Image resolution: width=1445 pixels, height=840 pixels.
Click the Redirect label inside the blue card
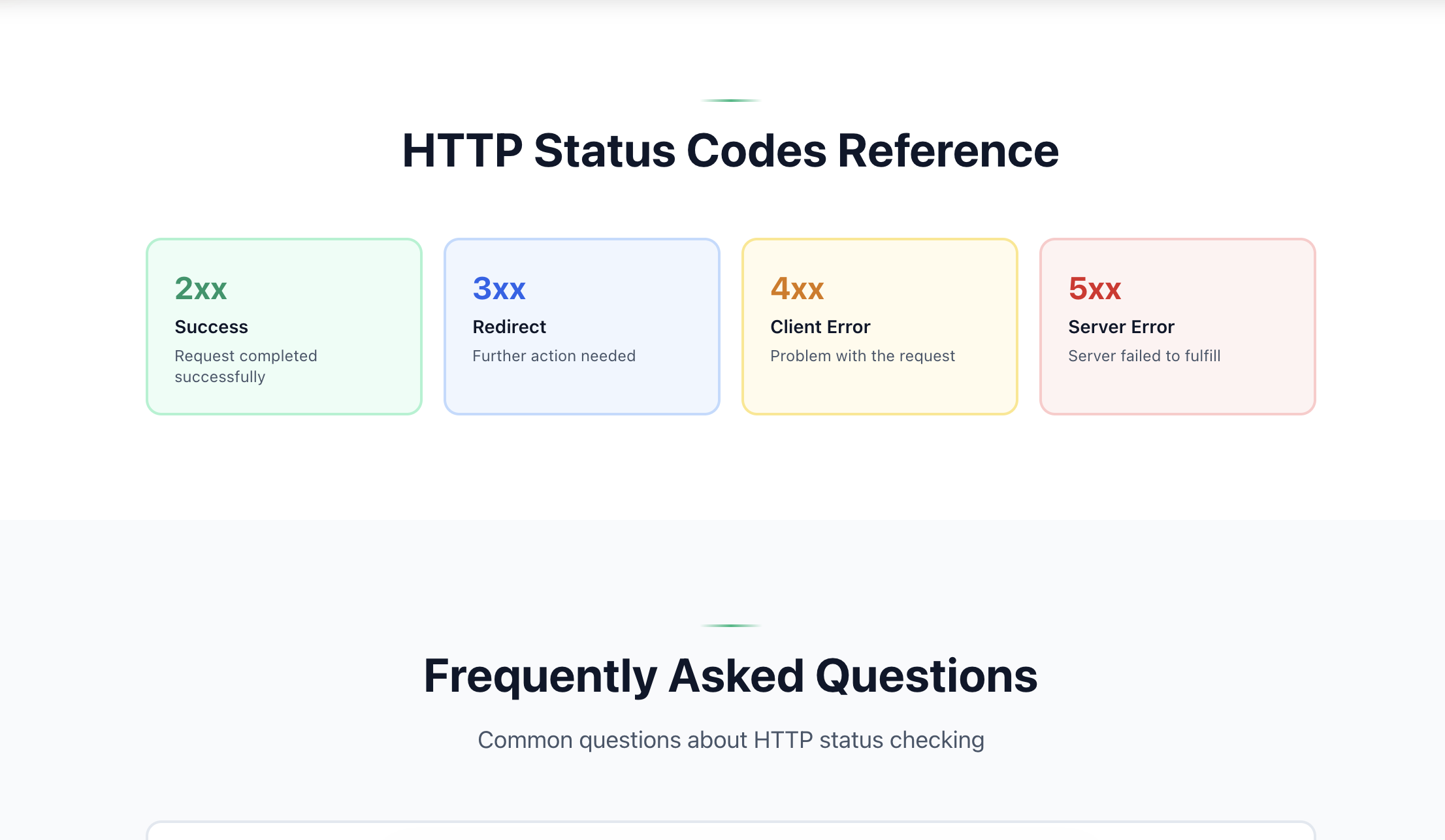pyautogui.click(x=509, y=326)
